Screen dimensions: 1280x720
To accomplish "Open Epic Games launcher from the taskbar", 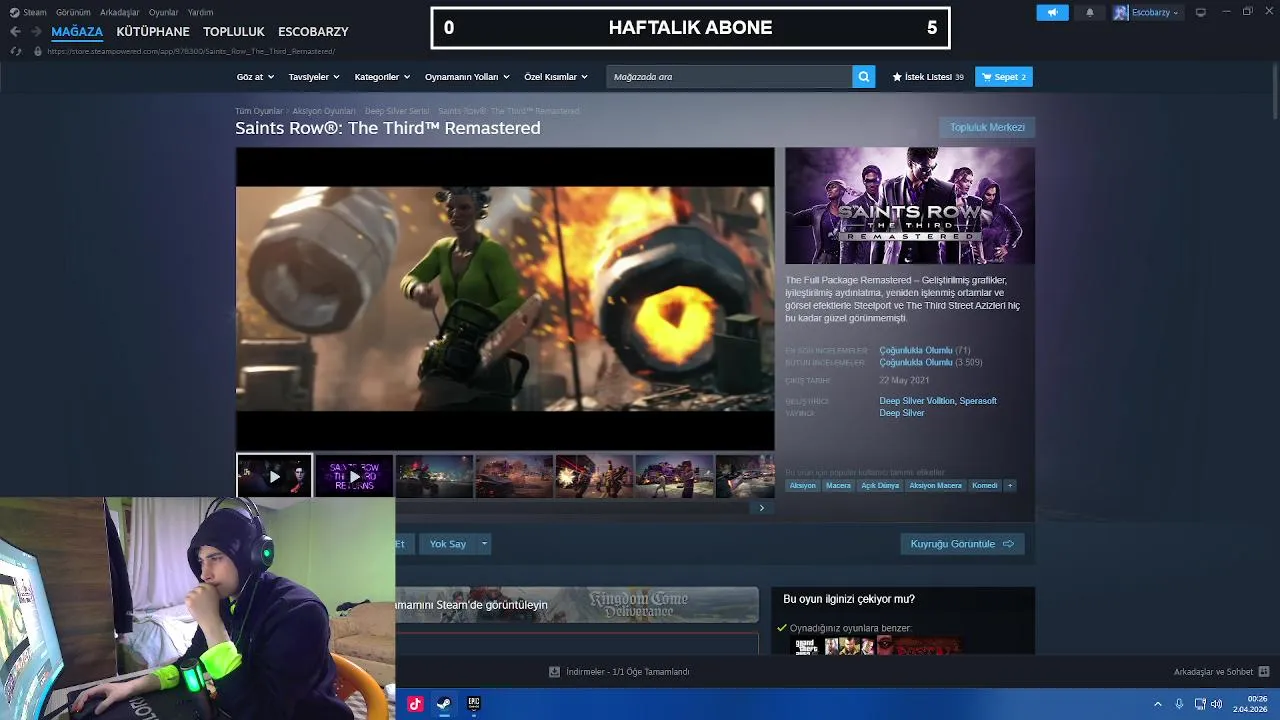I will click(x=474, y=703).
